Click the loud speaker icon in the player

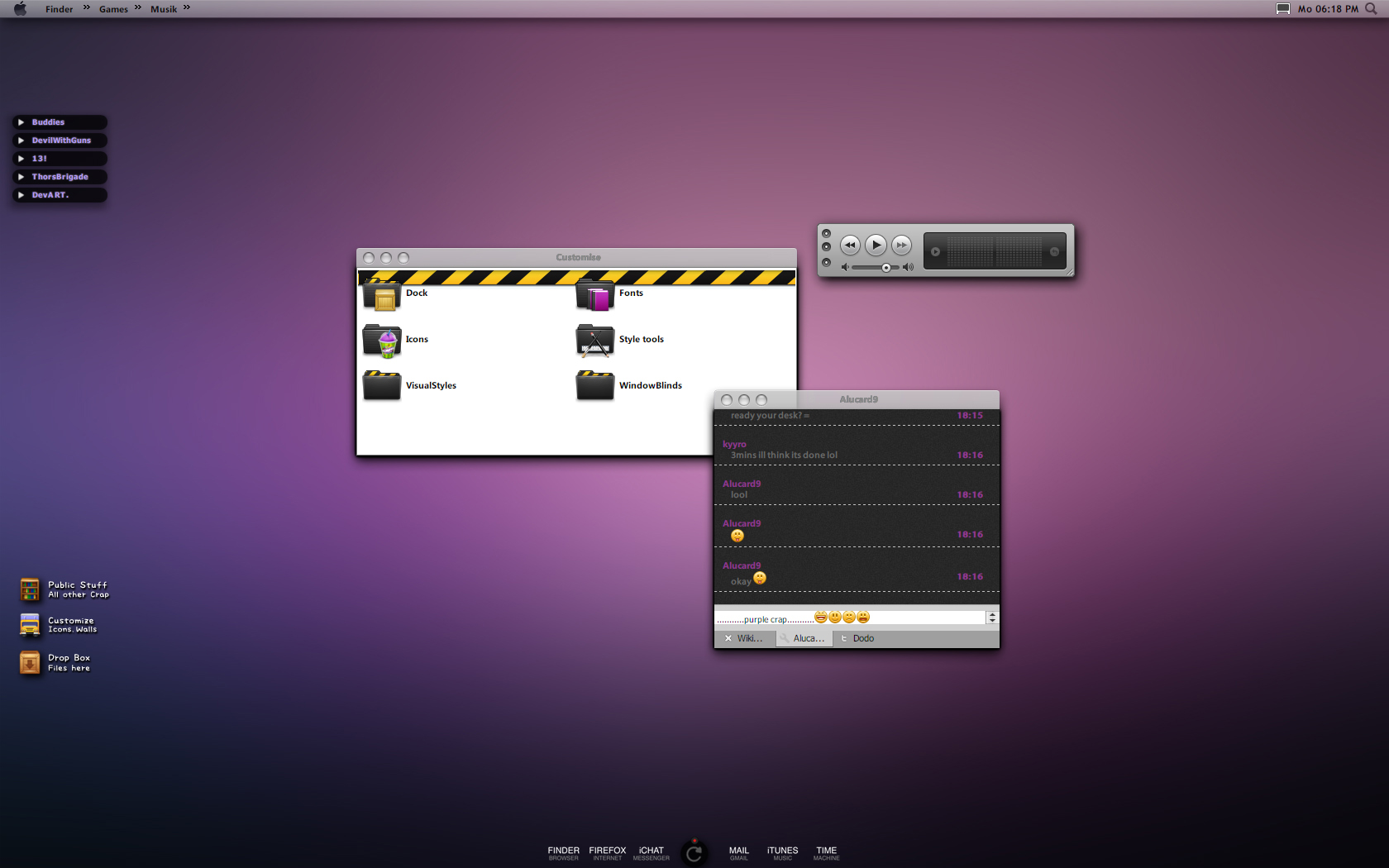coord(908,268)
